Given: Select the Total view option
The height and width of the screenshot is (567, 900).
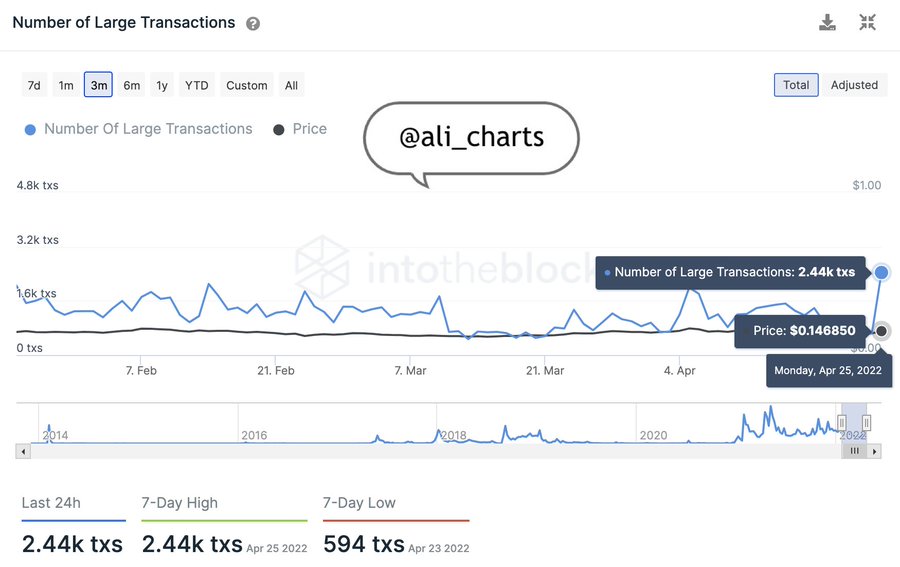Looking at the screenshot, I should point(796,85).
